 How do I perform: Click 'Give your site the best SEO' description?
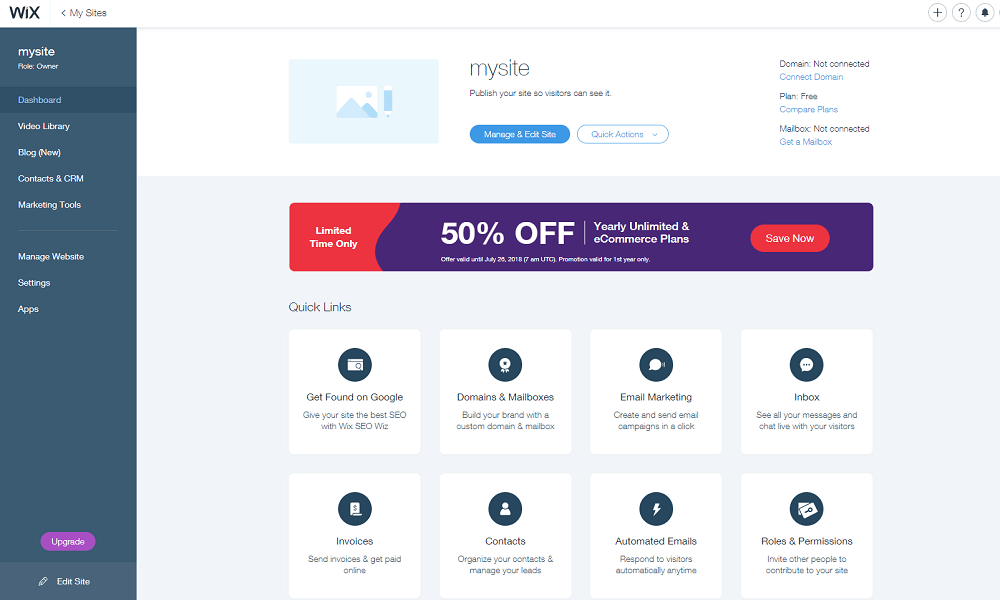tap(355, 421)
